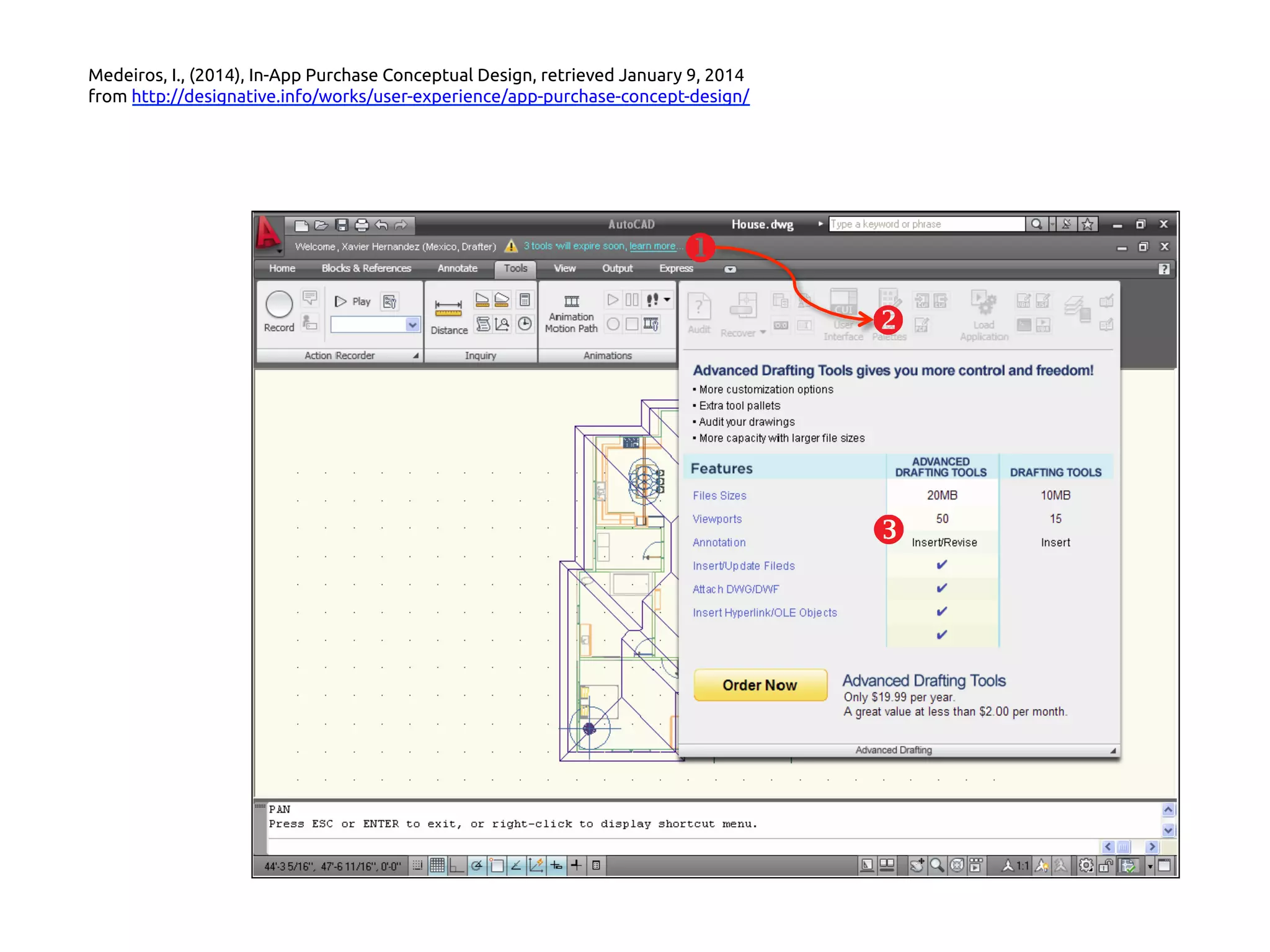Image resolution: width=1270 pixels, height=952 pixels.
Task: Click the Order Now button
Action: tap(760, 685)
